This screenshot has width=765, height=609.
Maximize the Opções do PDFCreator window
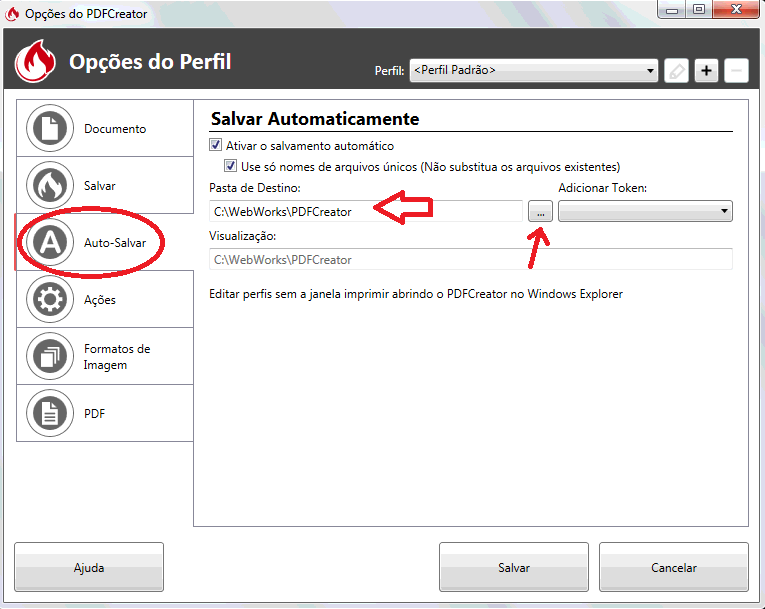pos(699,10)
